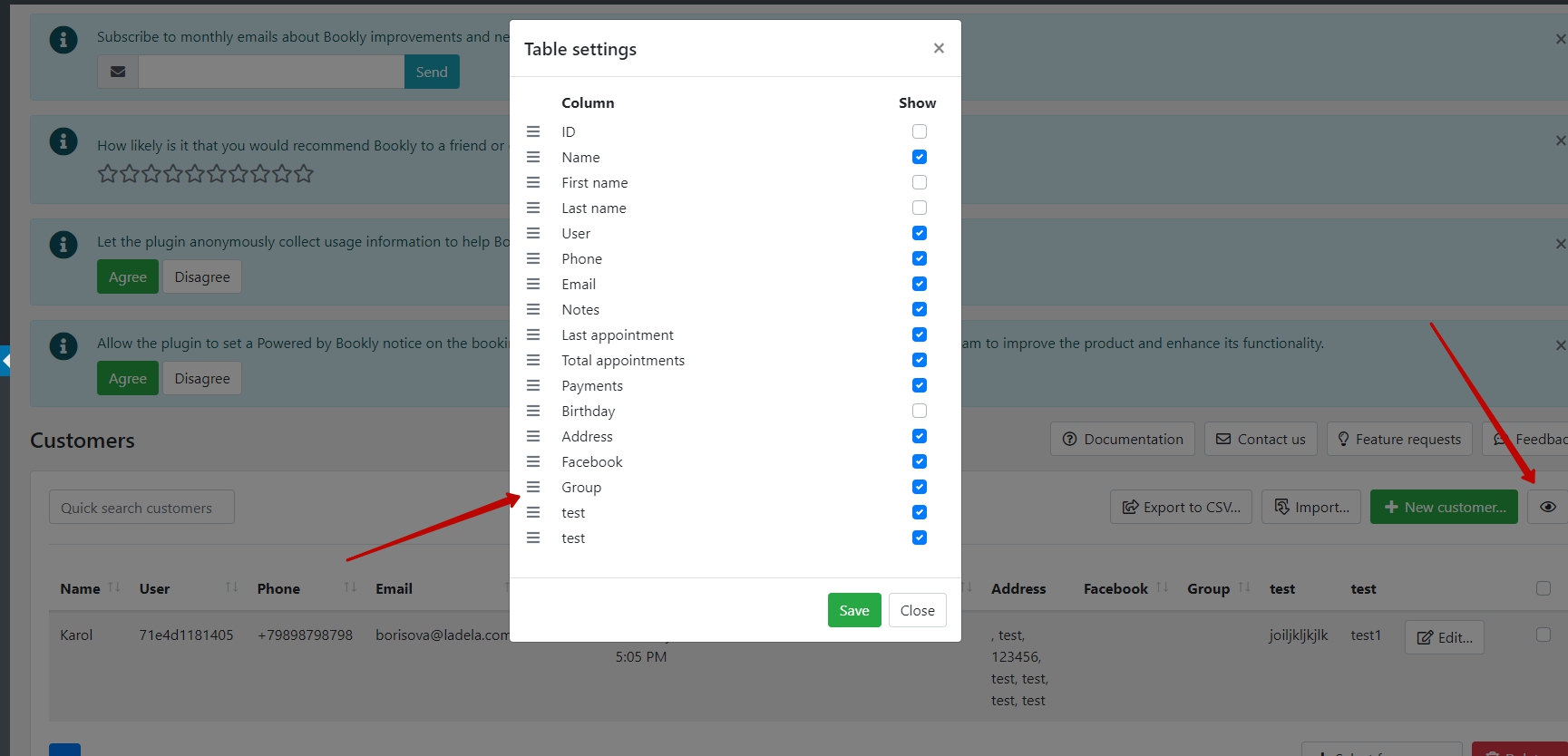1568x756 pixels.
Task: Click drag handle next to Group column
Action: click(533, 487)
